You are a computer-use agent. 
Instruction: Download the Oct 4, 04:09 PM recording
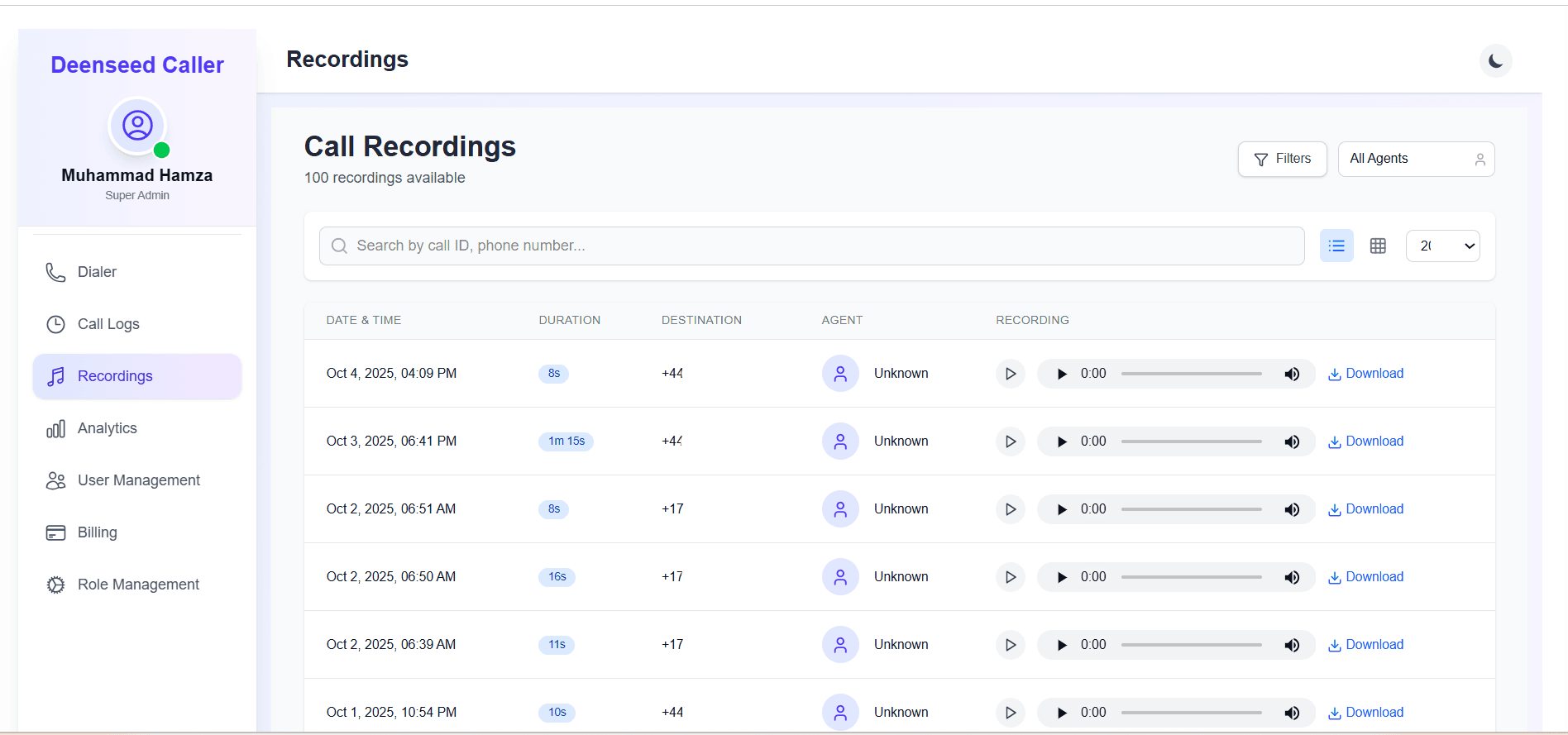click(1365, 374)
